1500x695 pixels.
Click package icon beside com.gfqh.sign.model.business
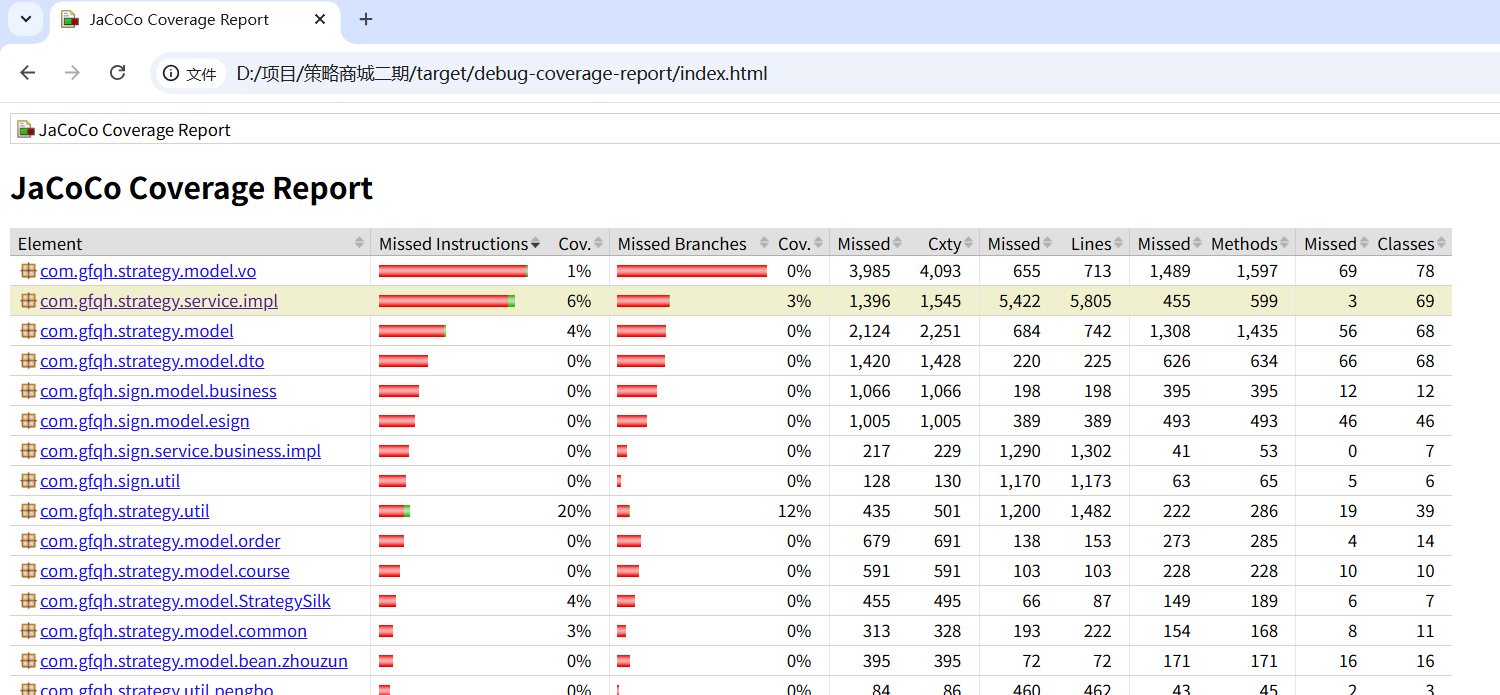point(28,390)
